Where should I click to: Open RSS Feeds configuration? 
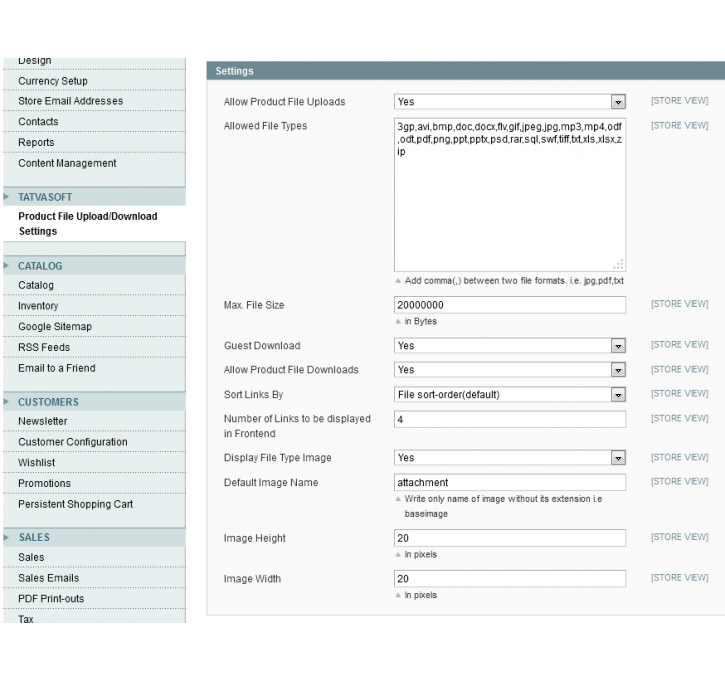44,347
